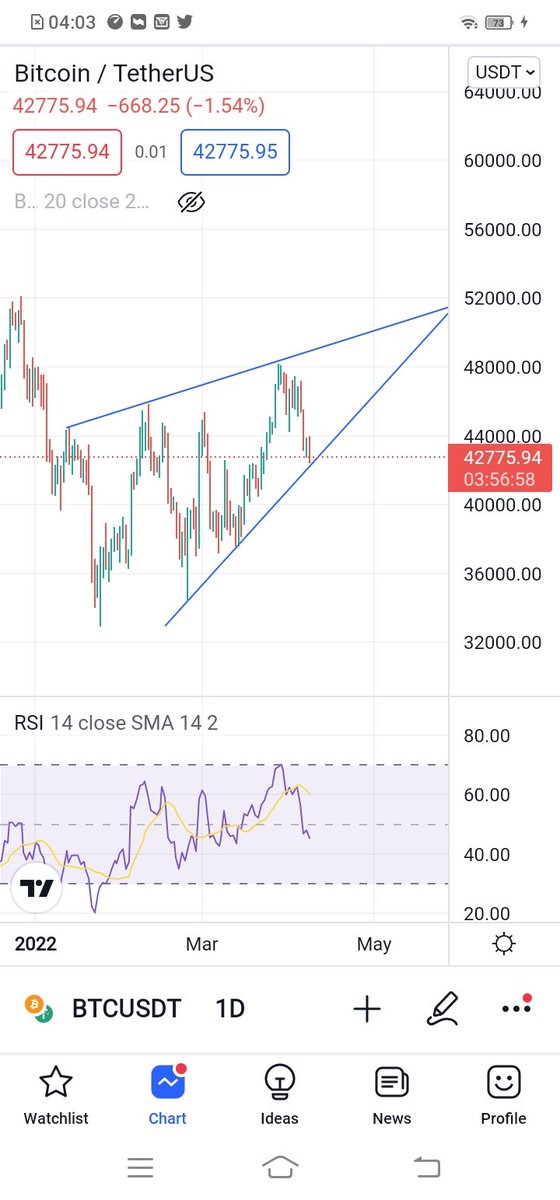Viewport: 560px width, 1200px height.
Task: Click the 56000.00 price axis label
Action: point(503,229)
